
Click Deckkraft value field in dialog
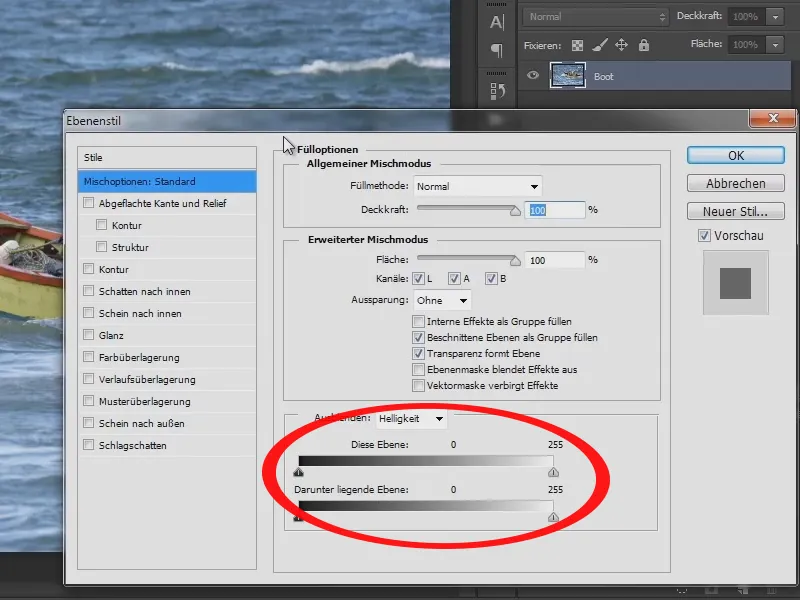555,210
